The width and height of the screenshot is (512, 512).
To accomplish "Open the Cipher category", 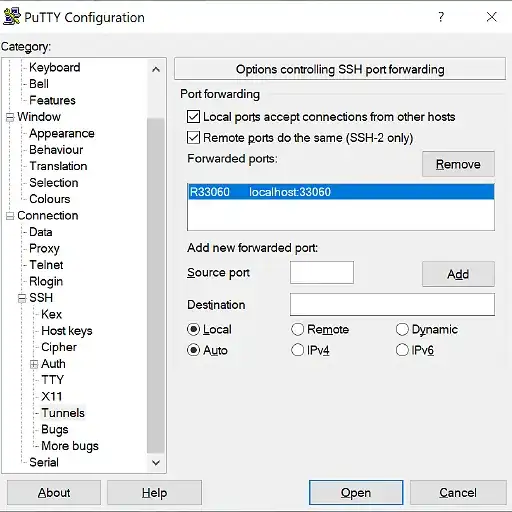I will (59, 347).
